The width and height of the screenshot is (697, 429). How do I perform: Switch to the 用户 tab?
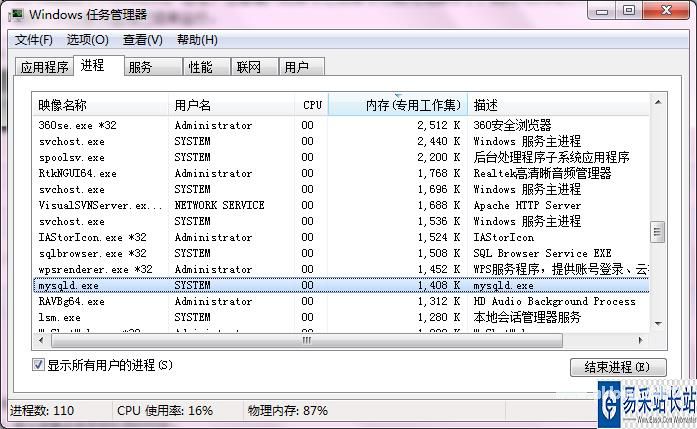point(301,67)
